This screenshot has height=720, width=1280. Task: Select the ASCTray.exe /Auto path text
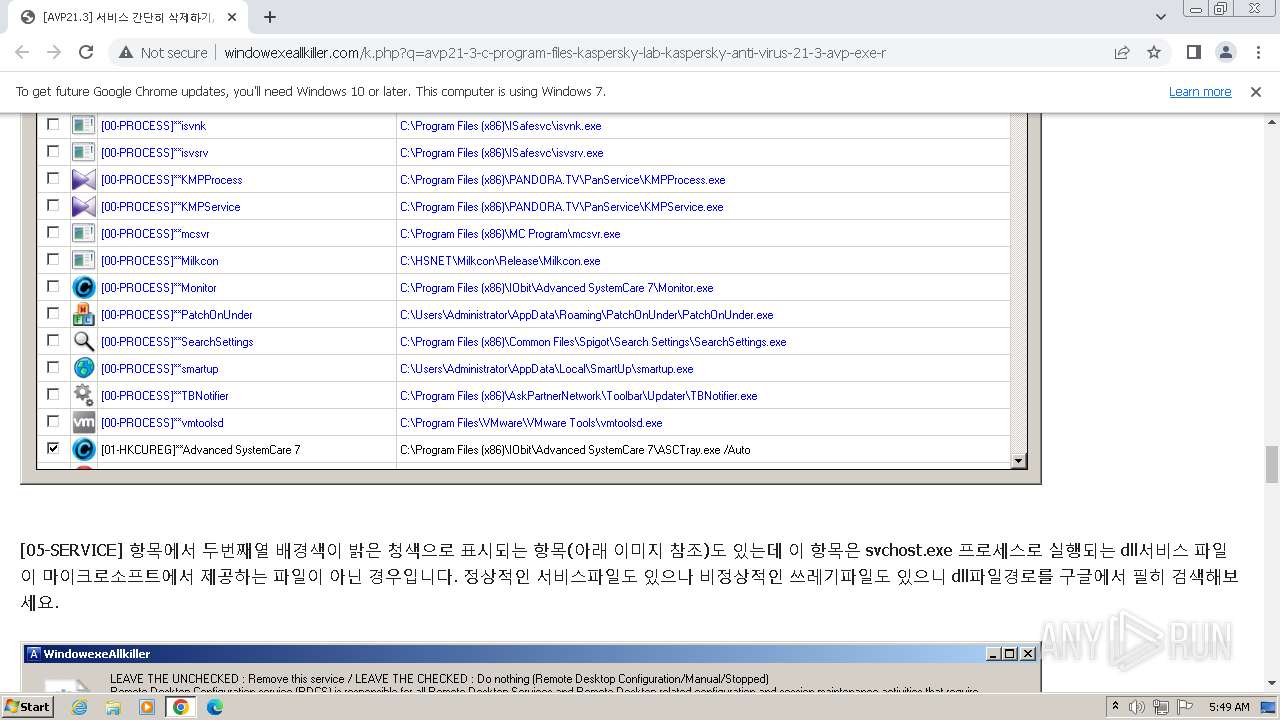click(575, 450)
